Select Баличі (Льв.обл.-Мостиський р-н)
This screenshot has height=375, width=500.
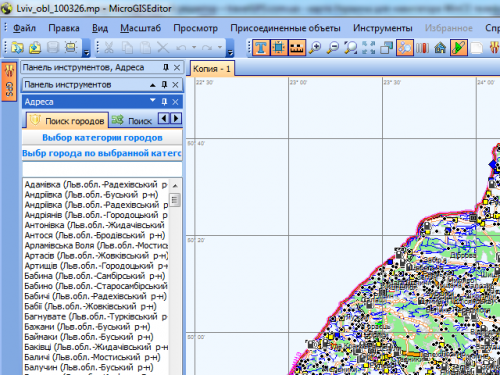coord(96,357)
